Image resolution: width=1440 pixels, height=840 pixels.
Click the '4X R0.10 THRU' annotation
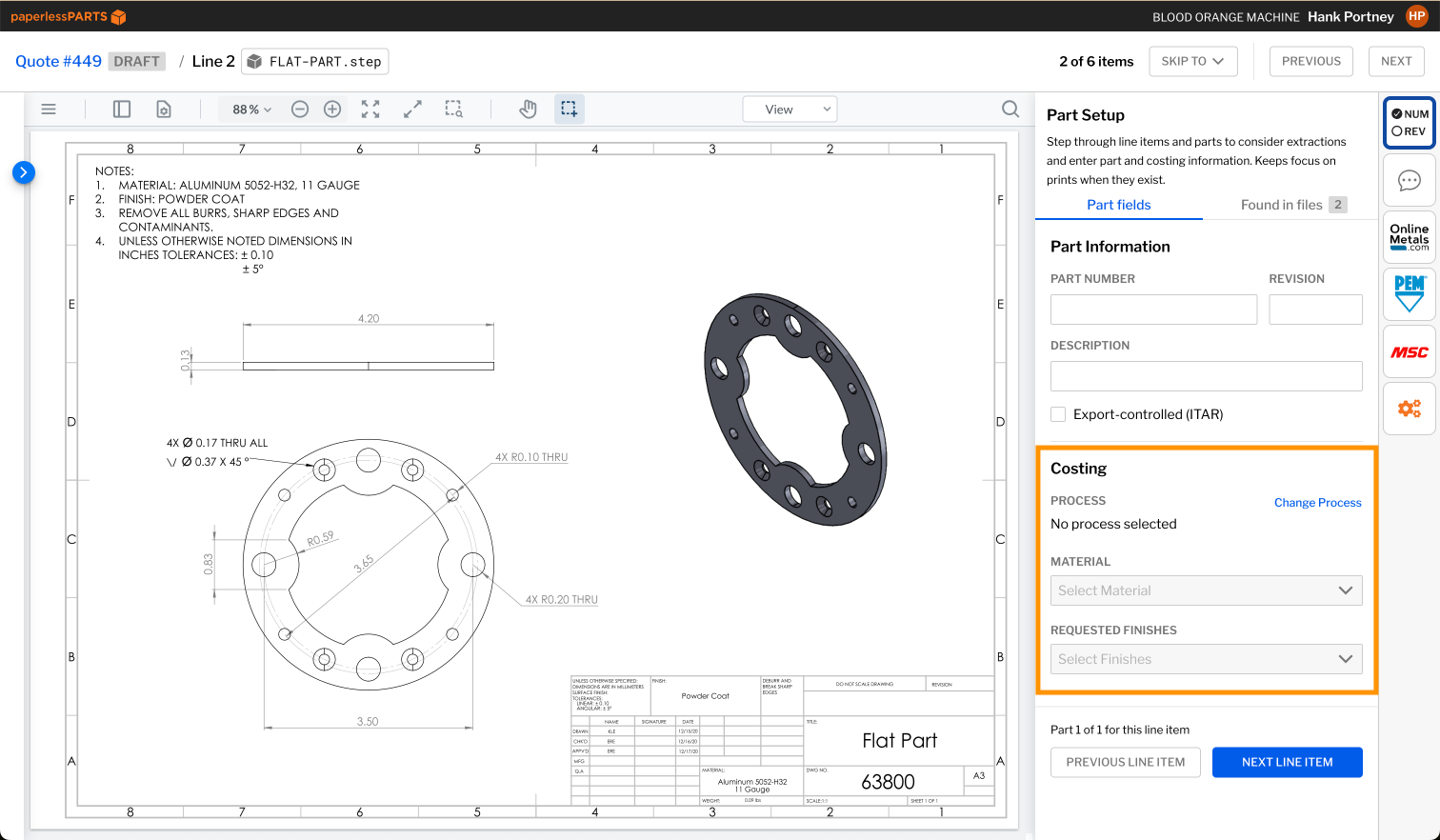coord(531,457)
